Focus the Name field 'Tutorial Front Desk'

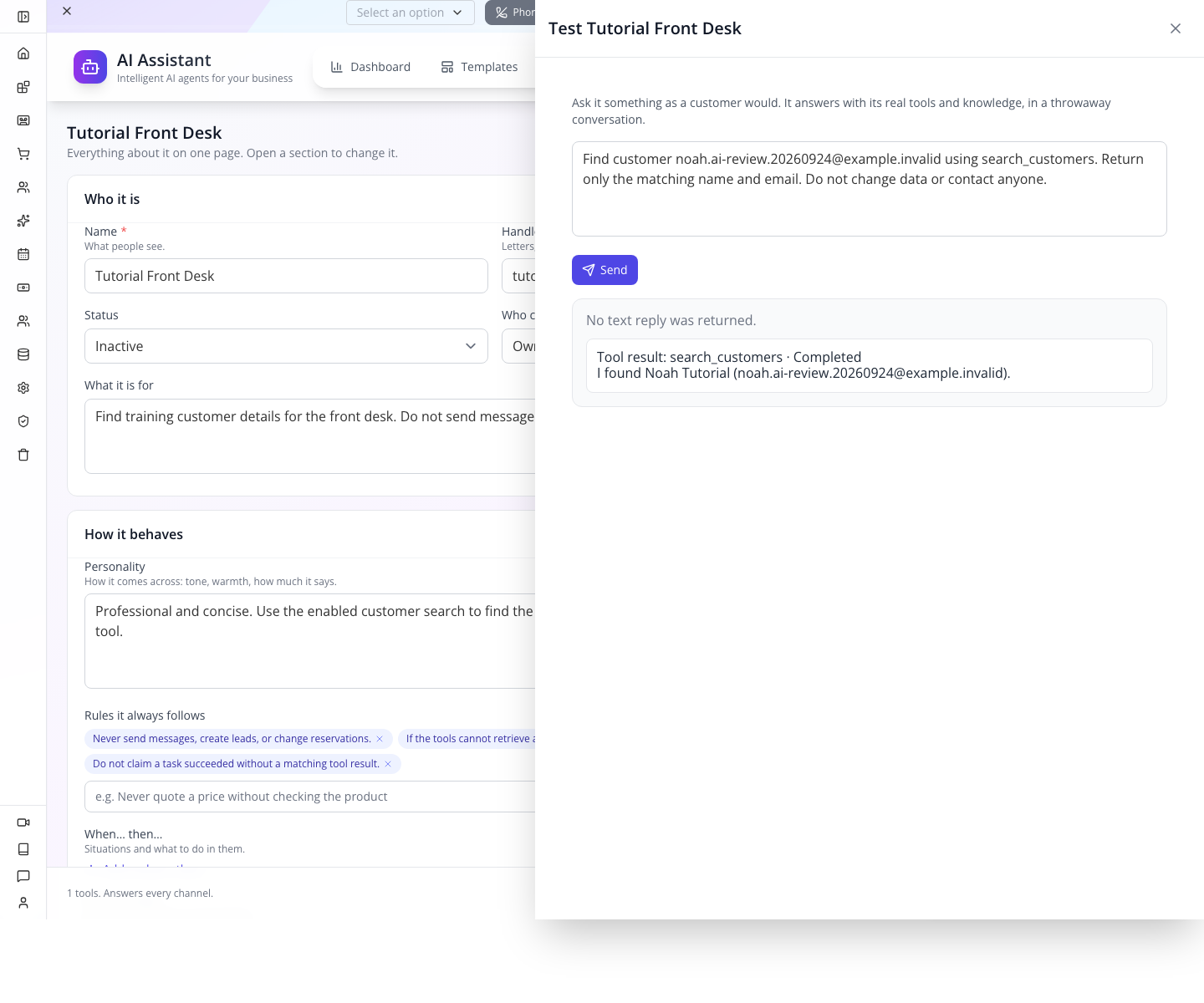click(x=286, y=276)
